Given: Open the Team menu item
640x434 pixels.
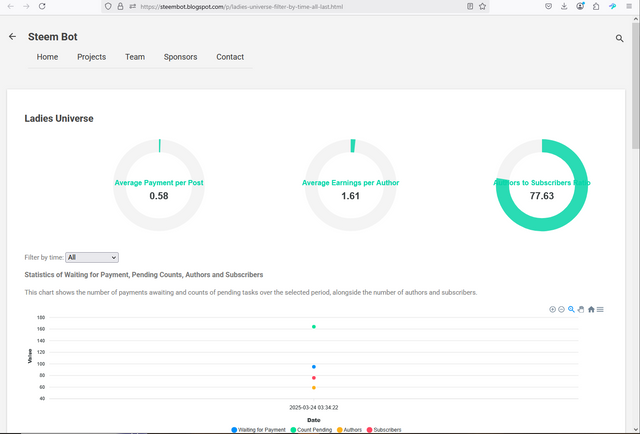Looking at the screenshot, I should coord(135,57).
